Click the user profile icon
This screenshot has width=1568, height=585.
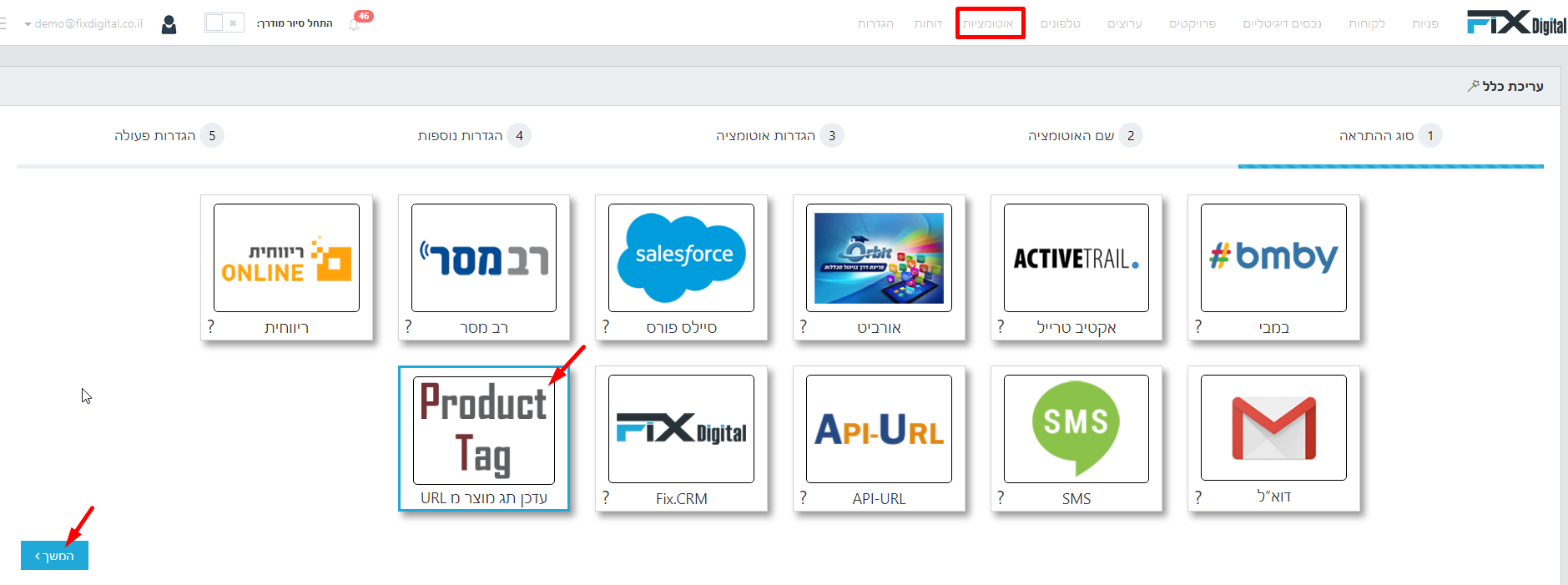pos(169,24)
